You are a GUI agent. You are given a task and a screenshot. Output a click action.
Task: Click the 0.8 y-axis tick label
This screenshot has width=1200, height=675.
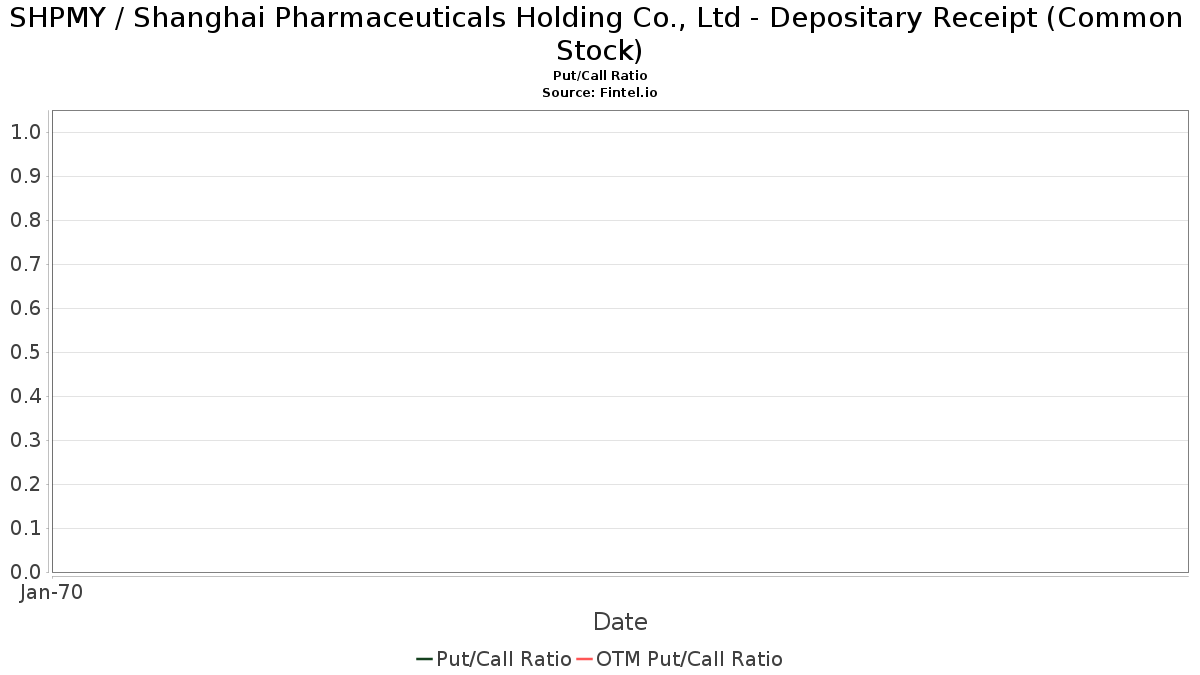click(25, 220)
